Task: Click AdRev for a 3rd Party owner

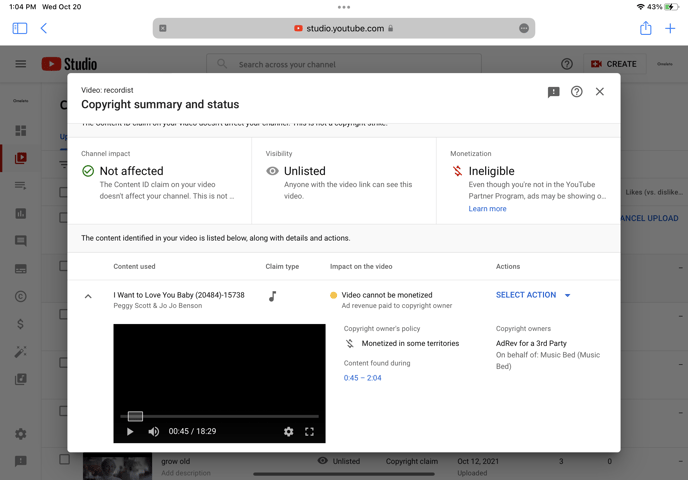Action: 531,343
